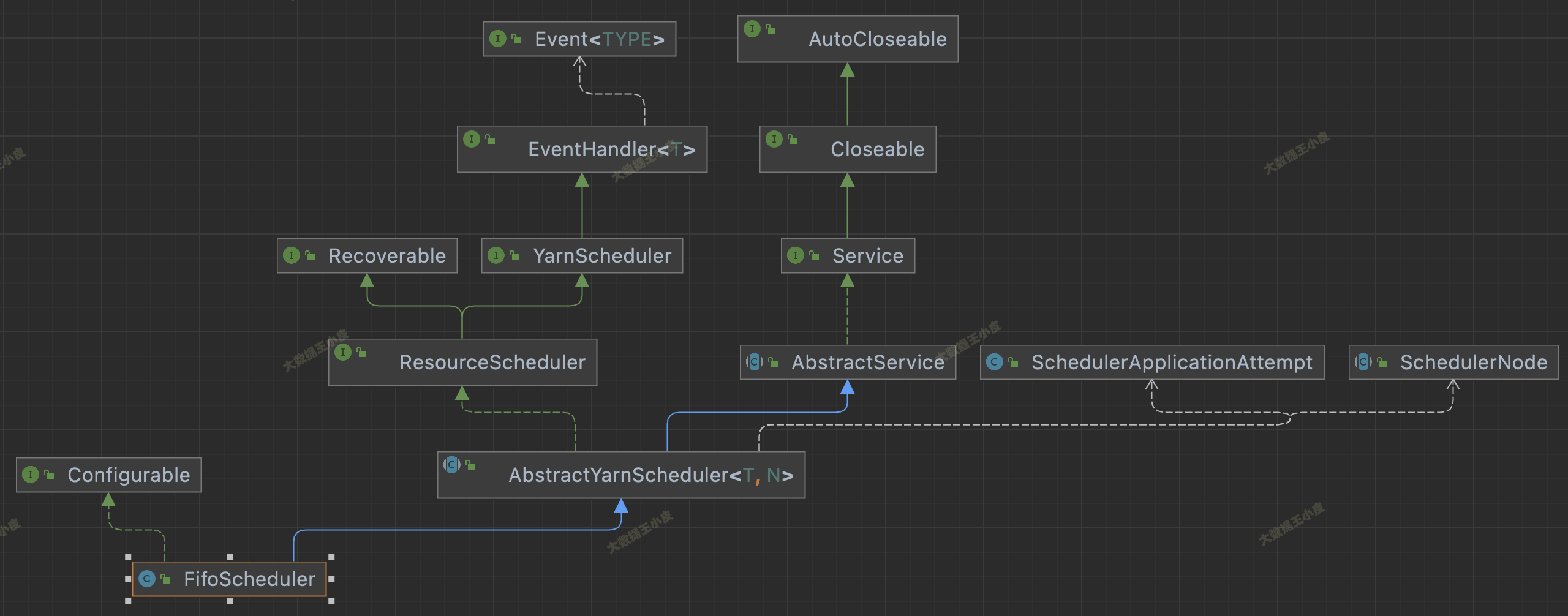Click the interface icon on the Closeable node
Viewport: 1568px width, 616px height.
pos(774,139)
